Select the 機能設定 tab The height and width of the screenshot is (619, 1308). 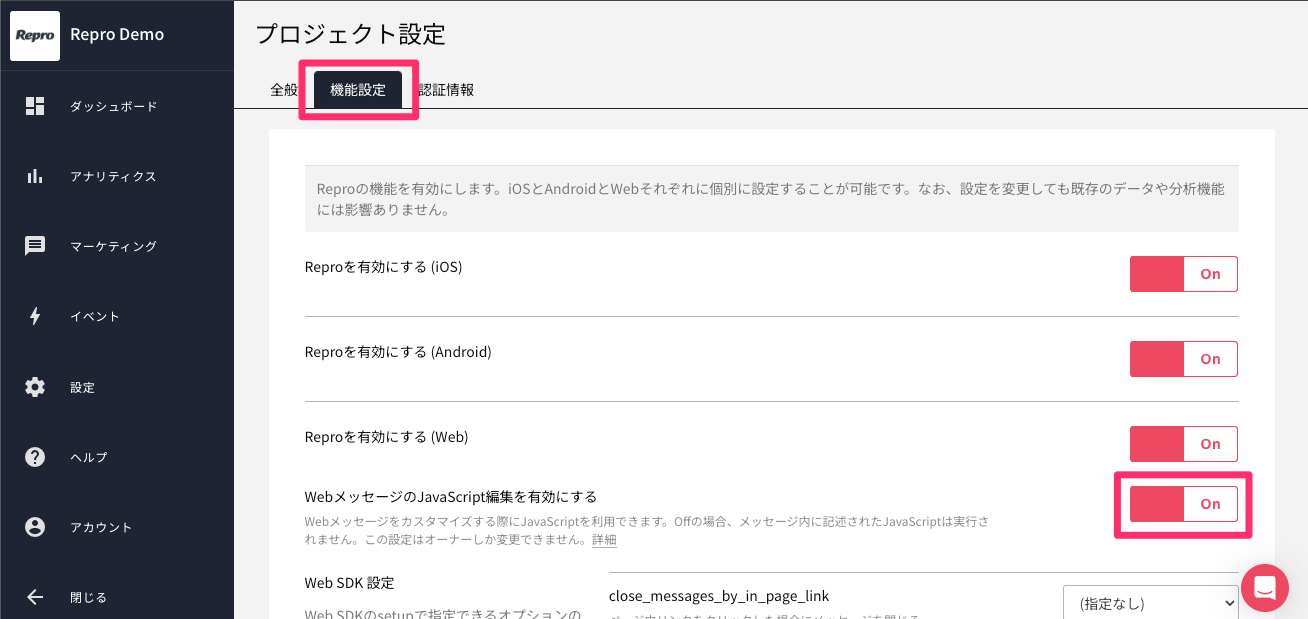(358, 89)
